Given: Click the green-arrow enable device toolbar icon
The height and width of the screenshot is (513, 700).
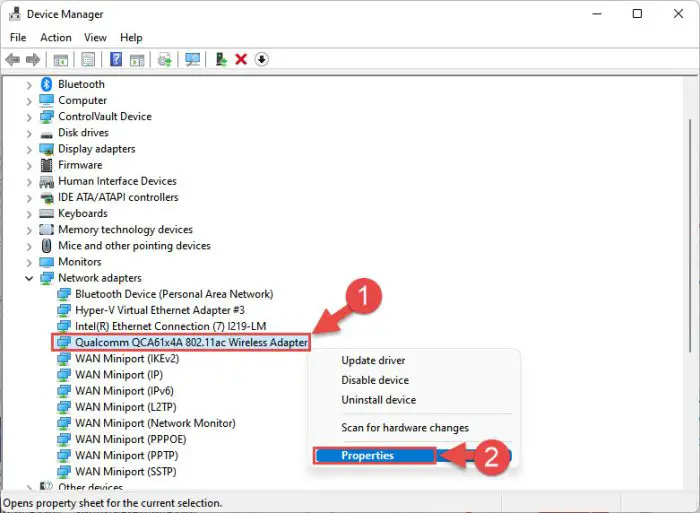Looking at the screenshot, I should click(221, 60).
